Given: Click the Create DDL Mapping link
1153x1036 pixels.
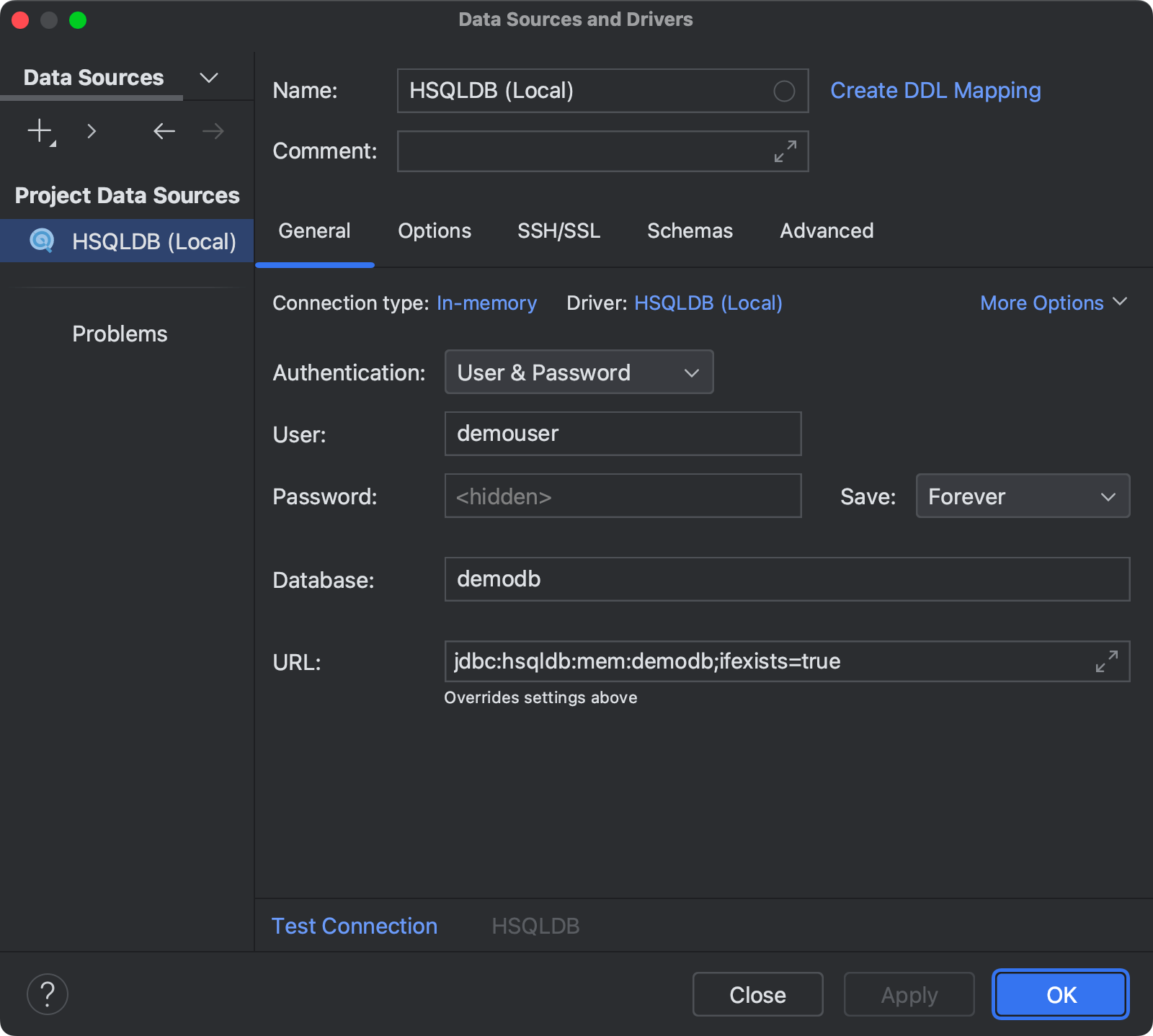Looking at the screenshot, I should click(x=935, y=90).
